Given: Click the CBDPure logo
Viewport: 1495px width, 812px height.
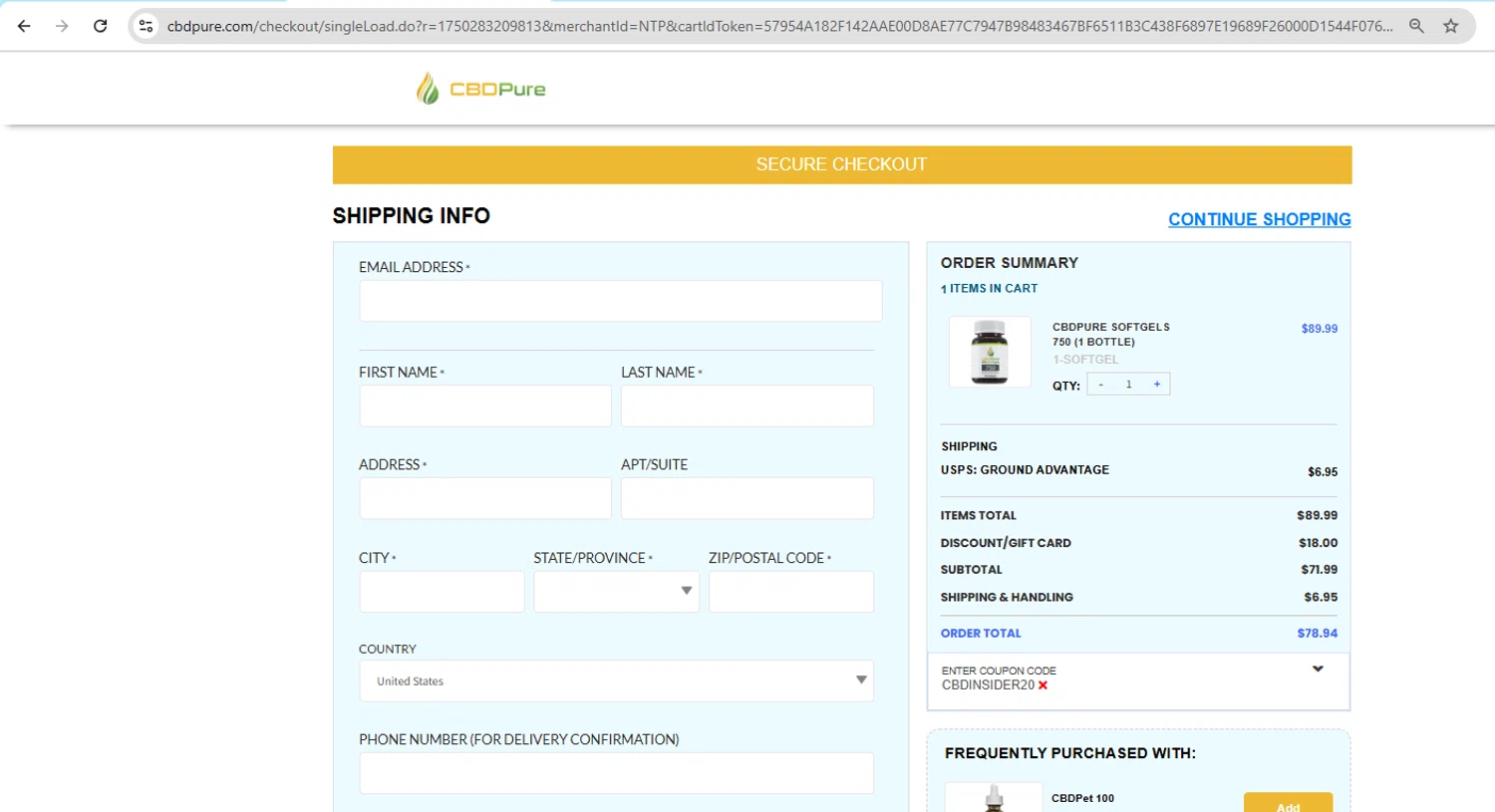Looking at the screenshot, I should (481, 89).
